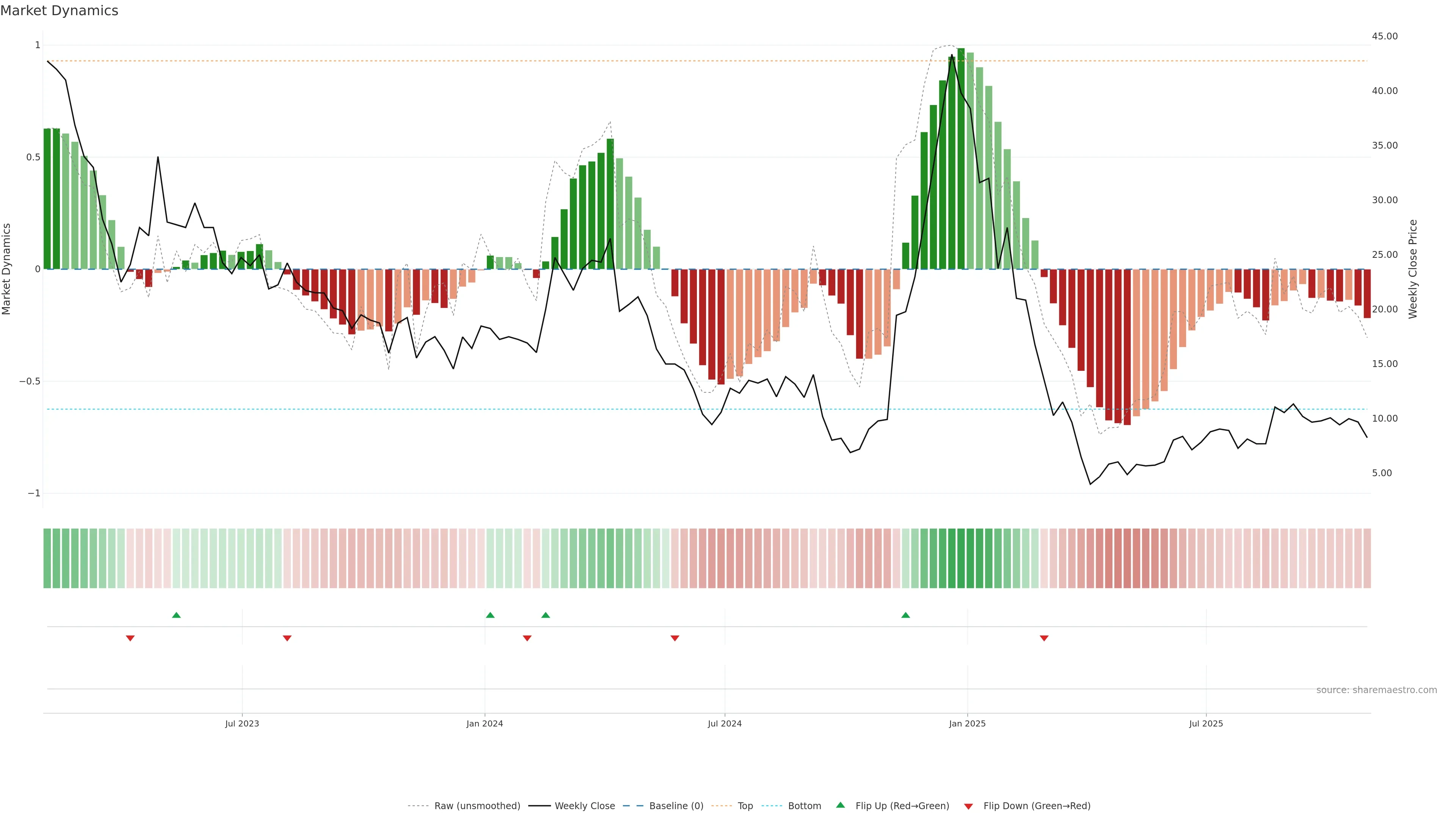Click the first red Flip Down triangle marker
The height and width of the screenshot is (819, 1456).
[130, 638]
